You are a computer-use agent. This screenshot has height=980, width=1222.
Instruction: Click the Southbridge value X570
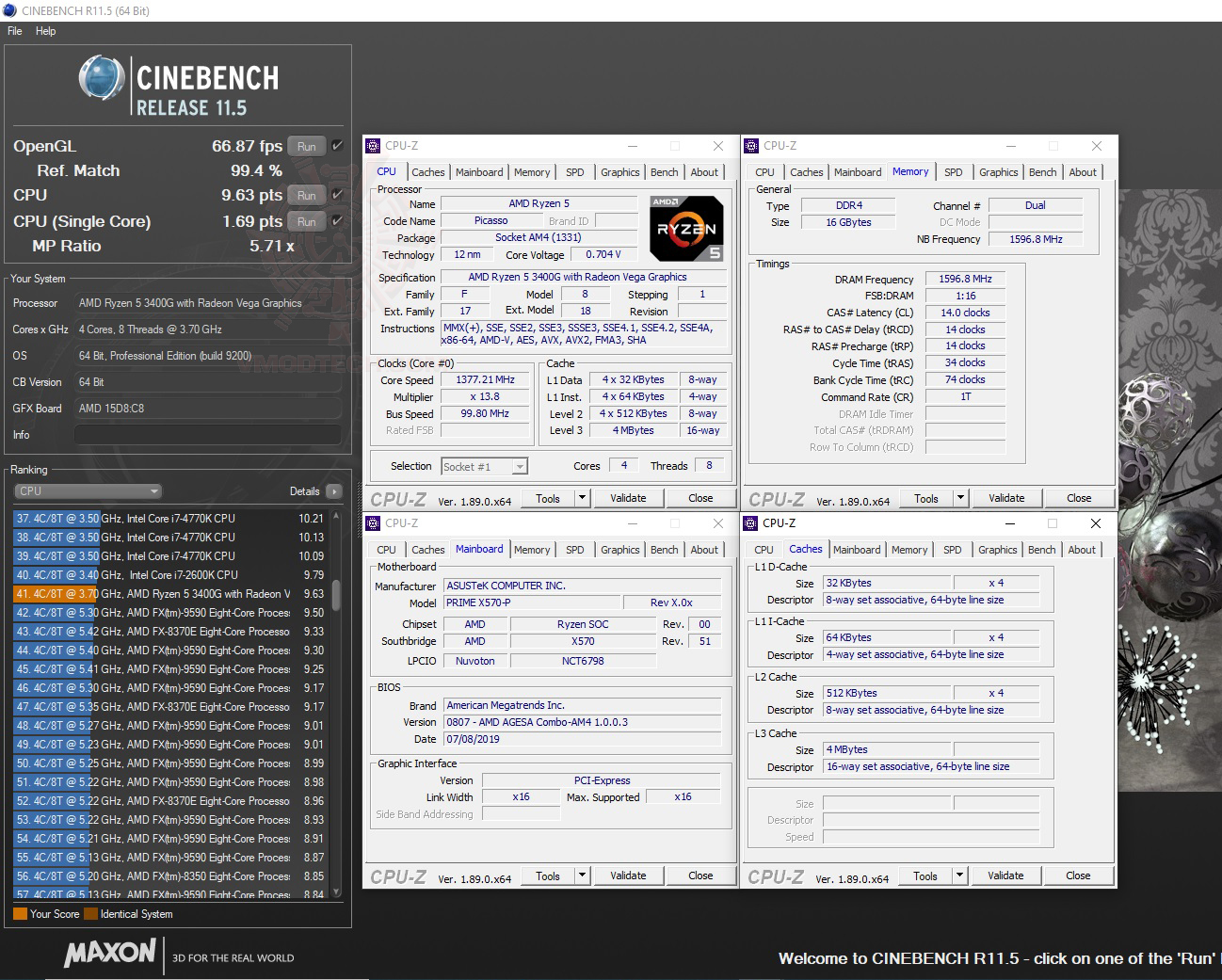(x=583, y=641)
